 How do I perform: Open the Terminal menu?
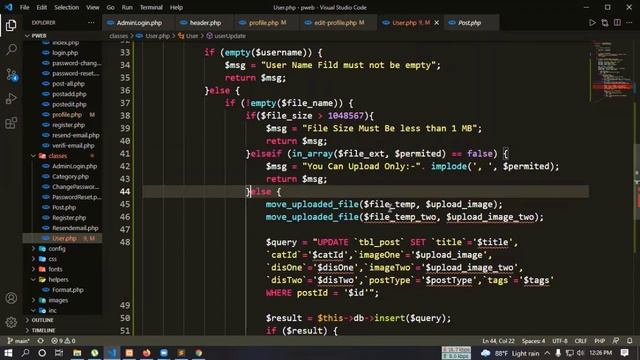tap(151, 7)
